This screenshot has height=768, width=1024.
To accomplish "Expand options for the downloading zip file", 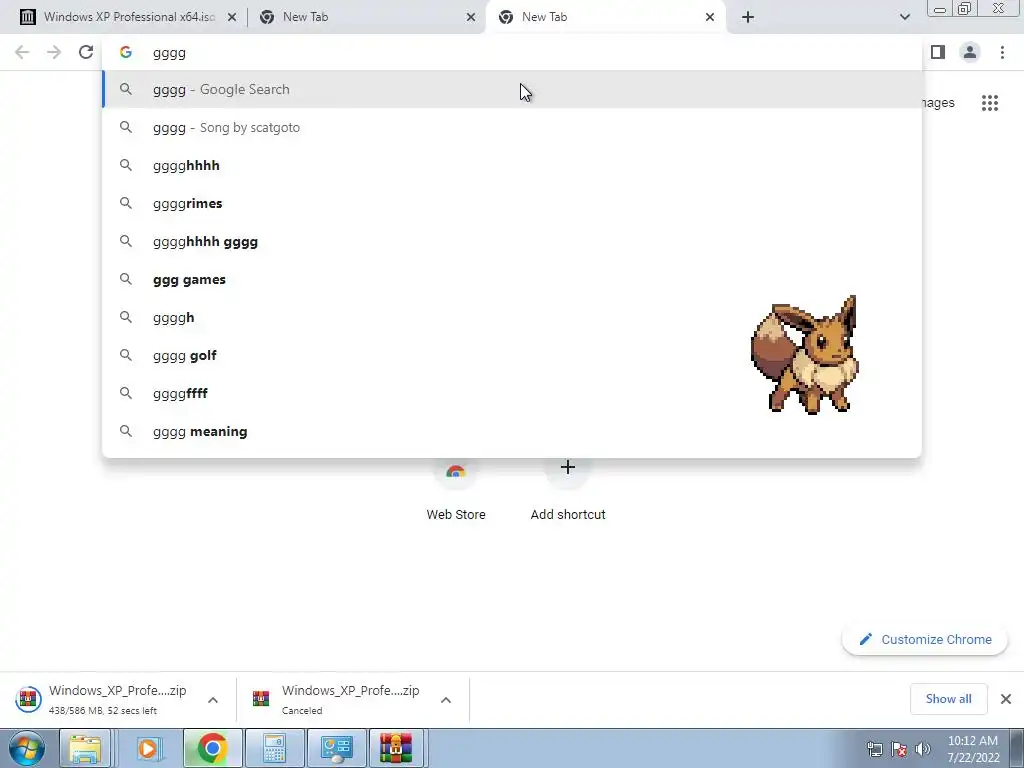I will tap(213, 699).
